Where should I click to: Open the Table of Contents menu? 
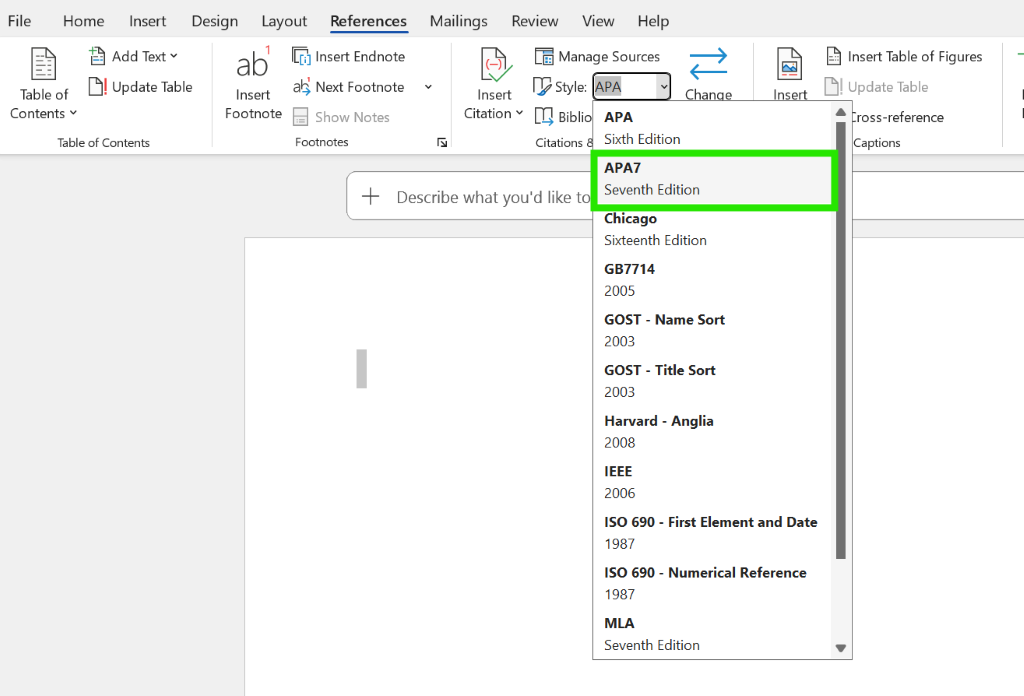point(43,84)
